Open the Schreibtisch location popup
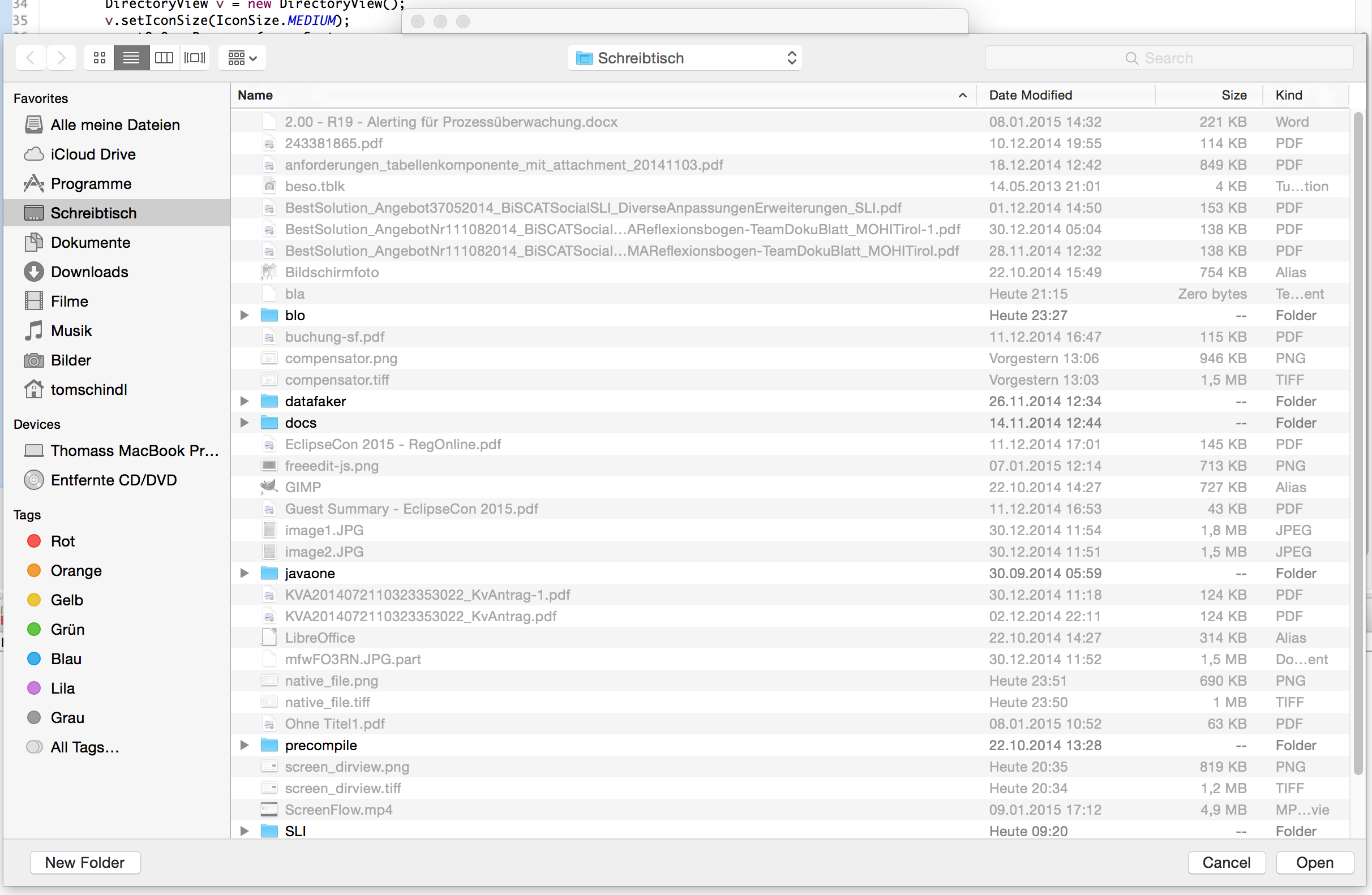Screen dimensions: 1372x895 point(684,58)
